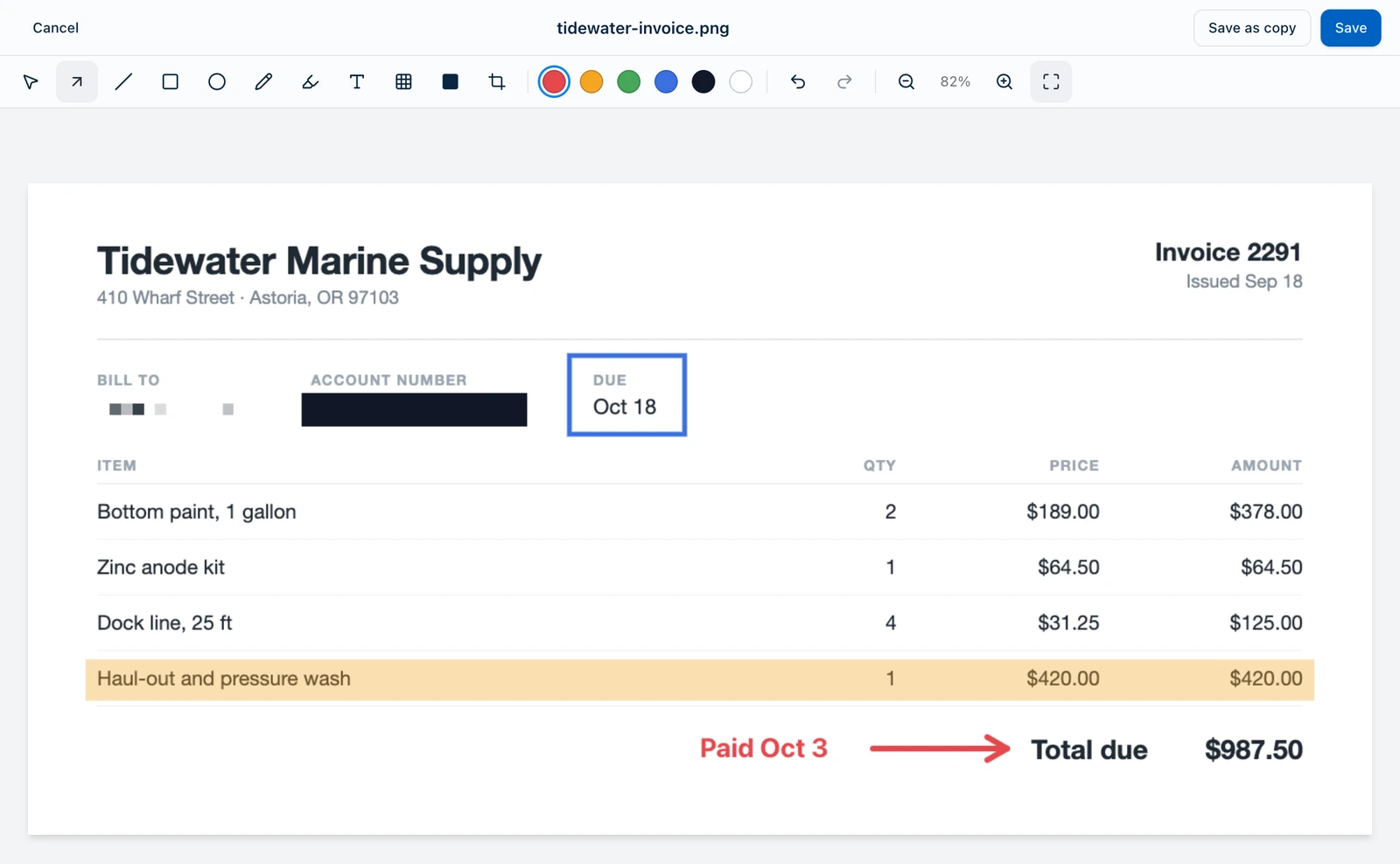Viewport: 1400px width, 864px height.
Task: Select the rectangle shape tool
Action: point(171,81)
